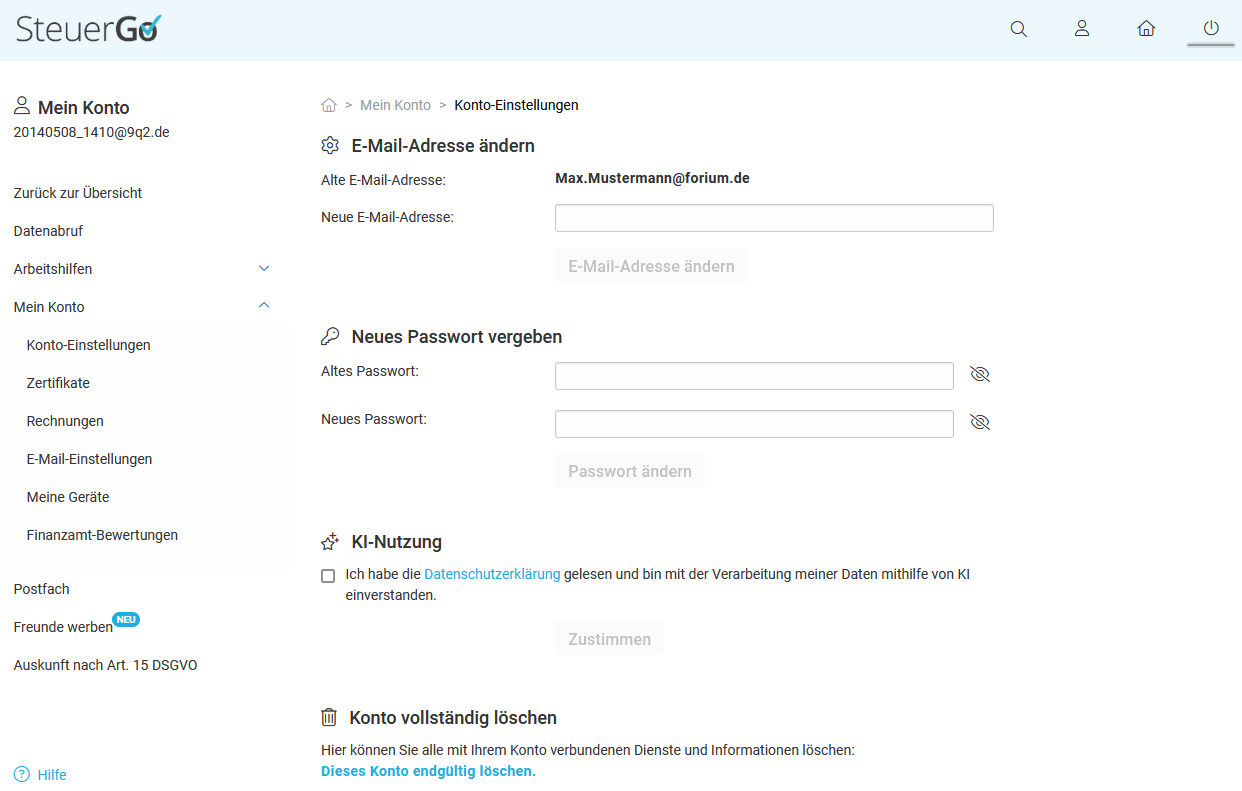This screenshot has width=1242, height=791.
Task: Click the Neue E-Mail-Adresse input field
Action: (x=773, y=218)
